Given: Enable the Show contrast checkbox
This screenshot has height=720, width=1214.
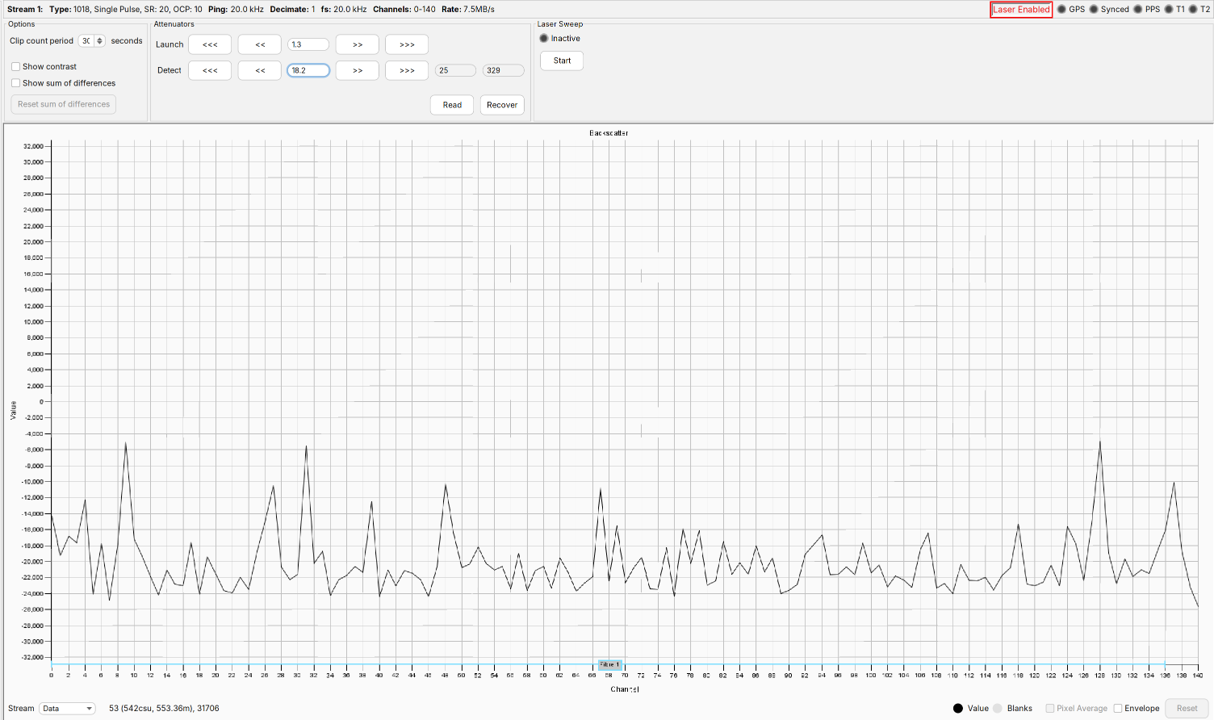Looking at the screenshot, I should click(15, 65).
